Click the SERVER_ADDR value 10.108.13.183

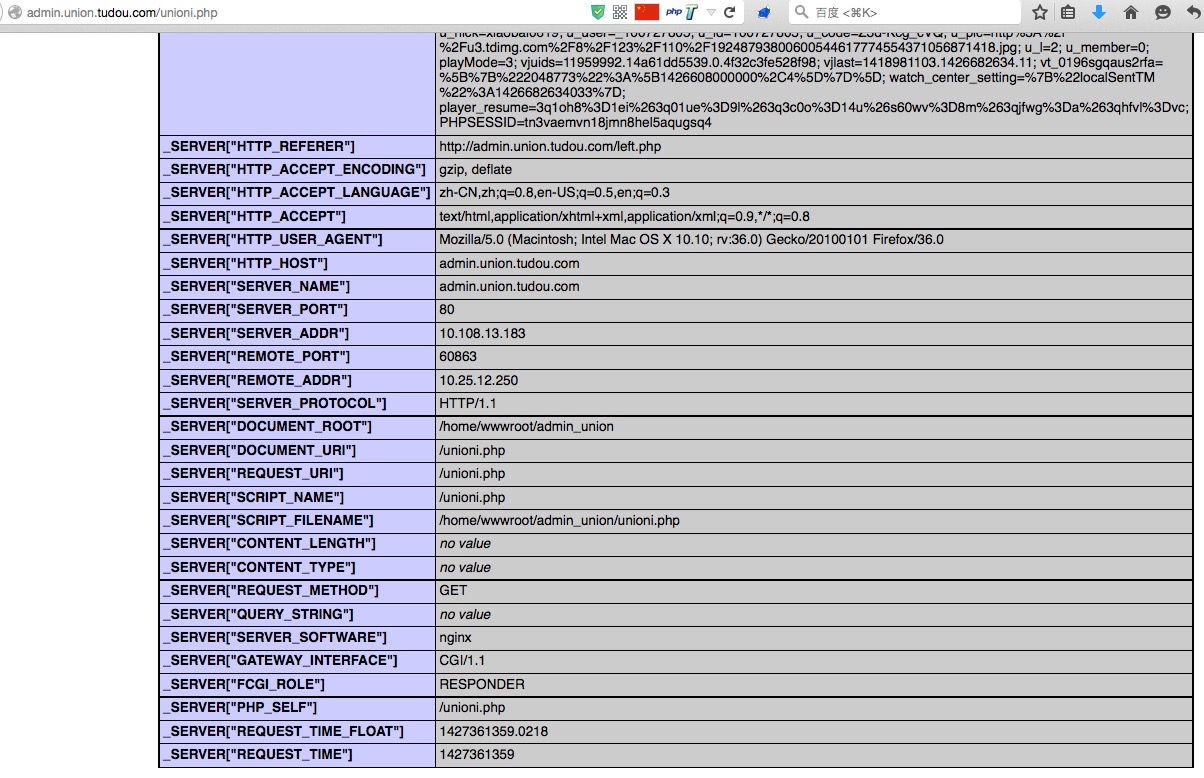482,333
